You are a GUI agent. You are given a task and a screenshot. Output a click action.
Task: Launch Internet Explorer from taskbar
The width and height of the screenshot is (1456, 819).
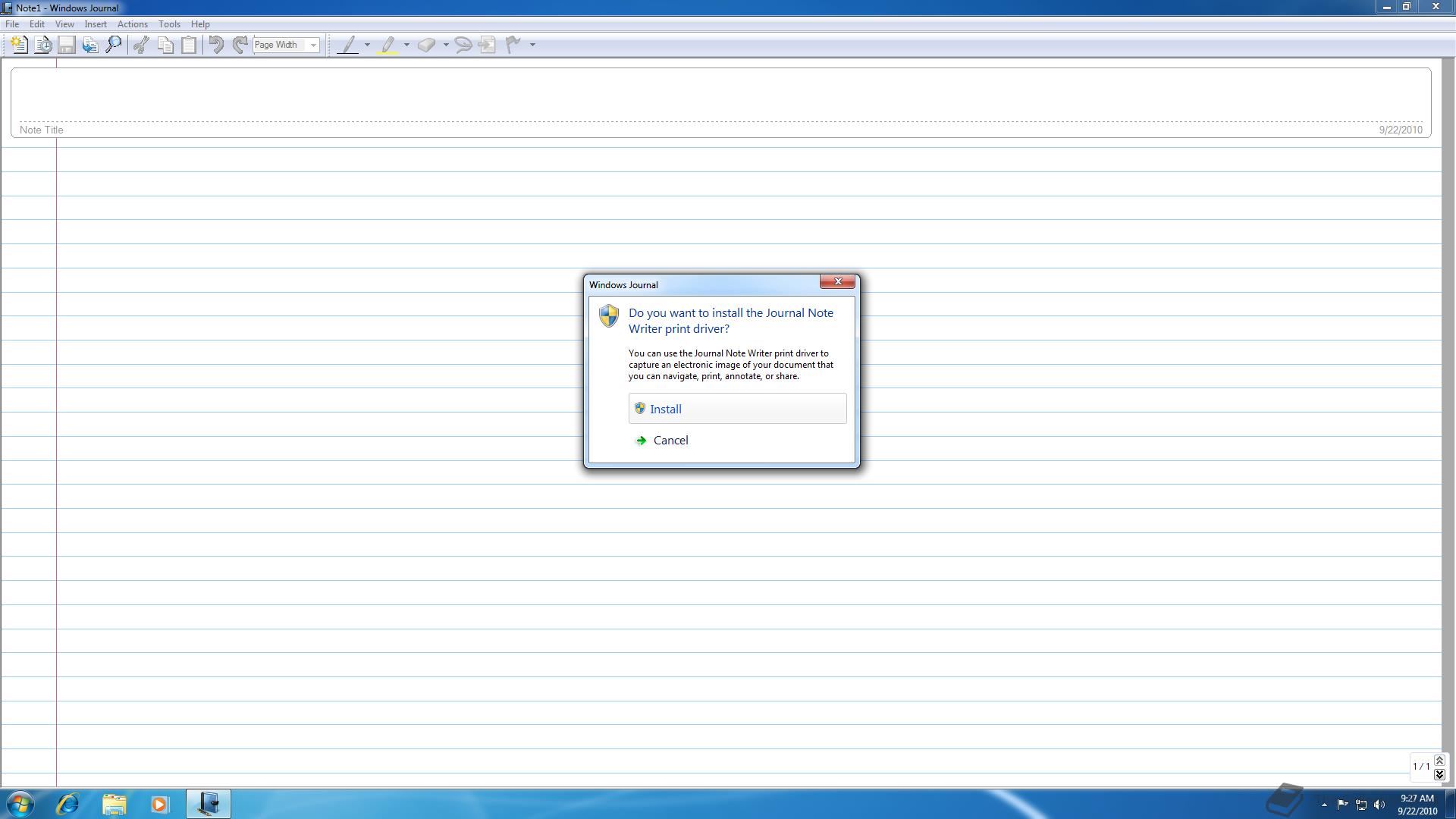tap(67, 804)
